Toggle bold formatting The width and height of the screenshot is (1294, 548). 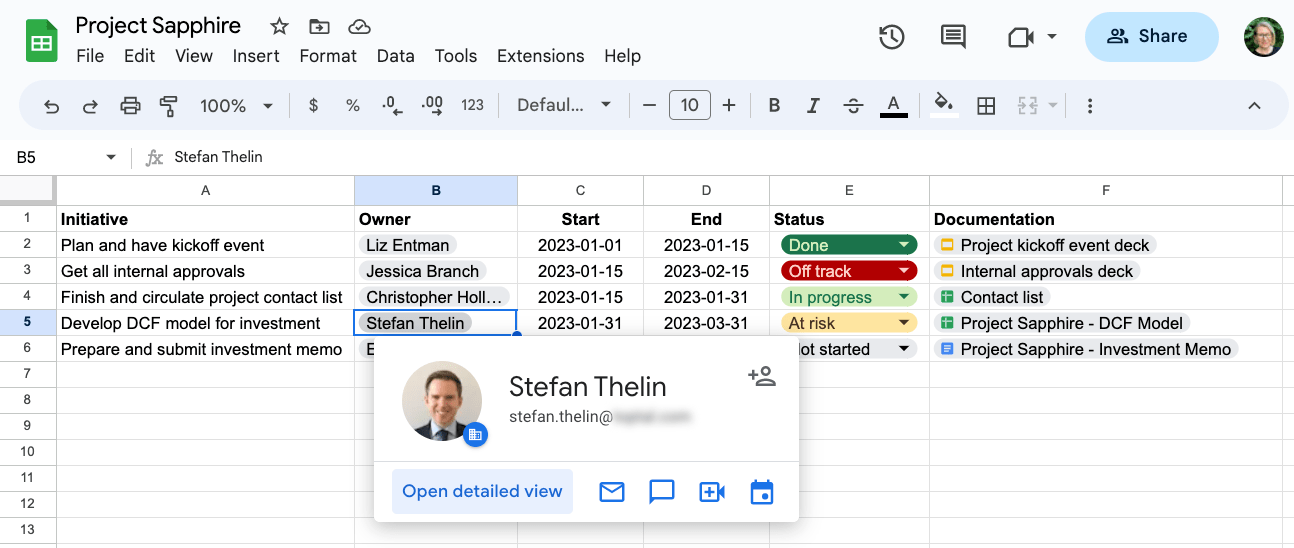(x=773, y=105)
